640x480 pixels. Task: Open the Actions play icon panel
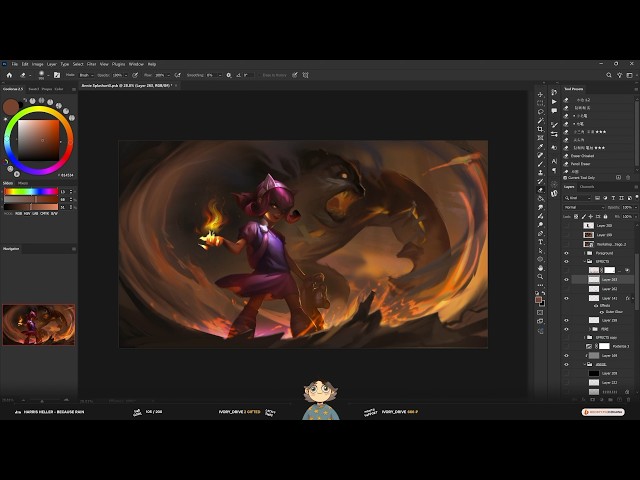point(554,102)
